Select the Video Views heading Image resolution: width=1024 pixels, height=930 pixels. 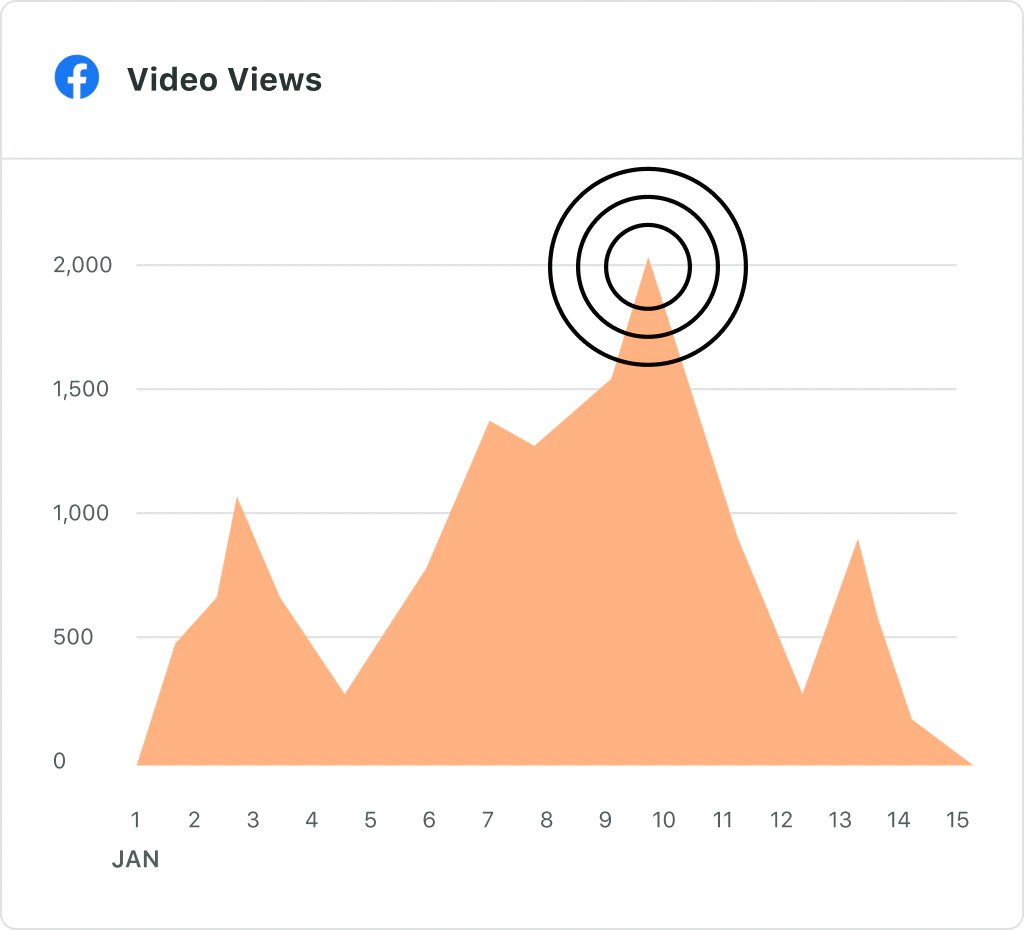click(x=224, y=80)
